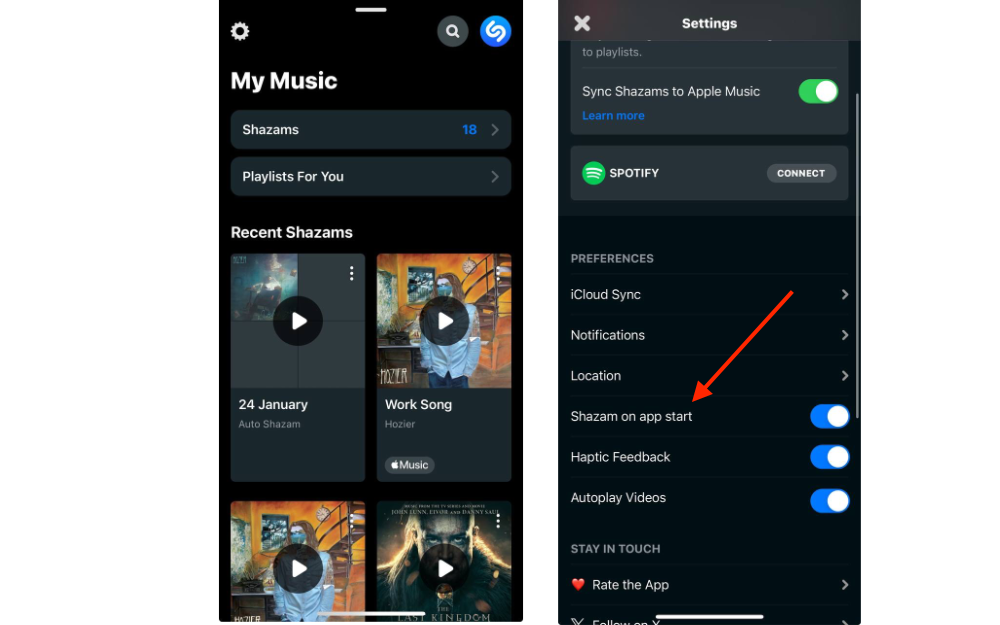
Task: Tap the Spotify logo icon
Action: coord(594,173)
